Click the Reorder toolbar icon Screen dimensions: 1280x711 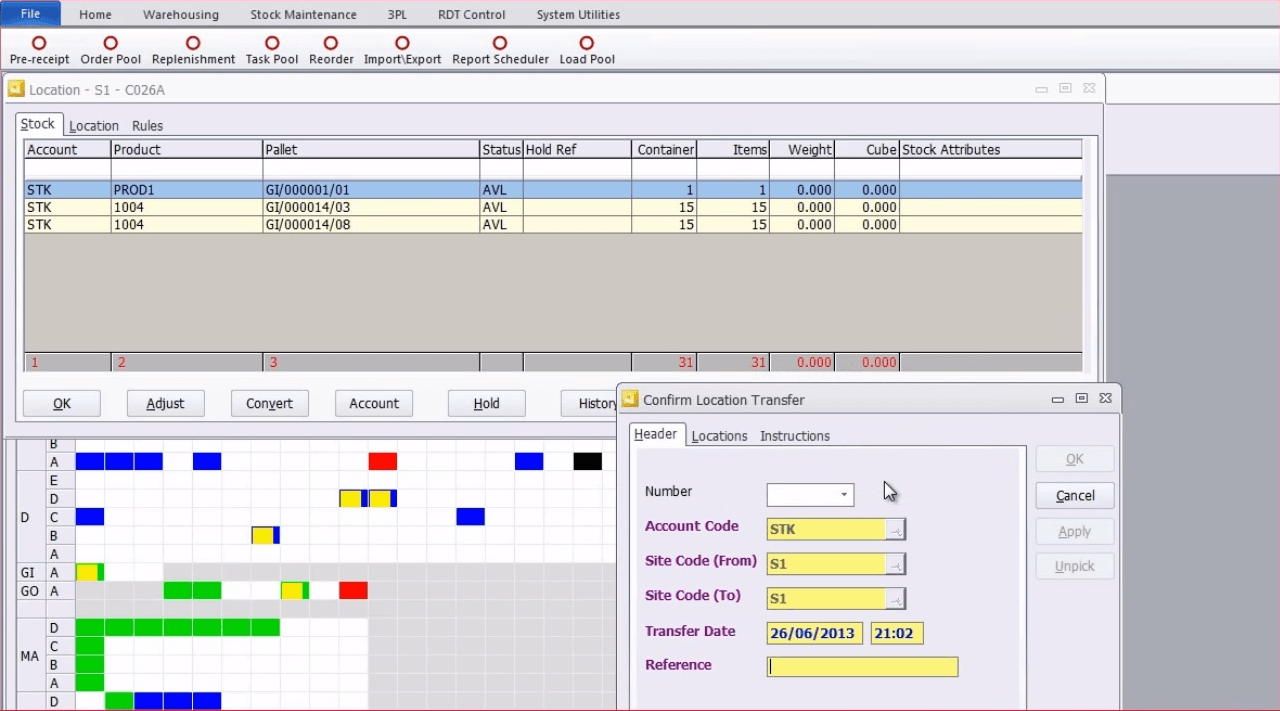[x=331, y=43]
